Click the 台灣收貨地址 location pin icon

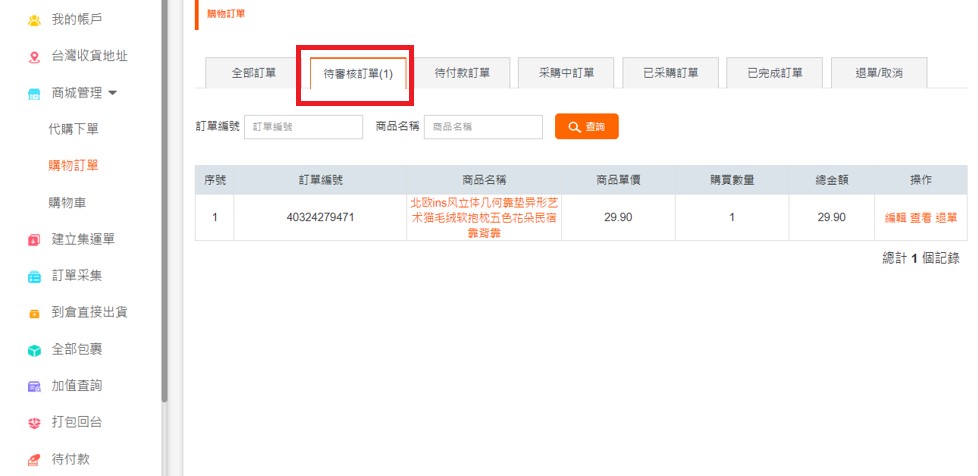point(34,56)
